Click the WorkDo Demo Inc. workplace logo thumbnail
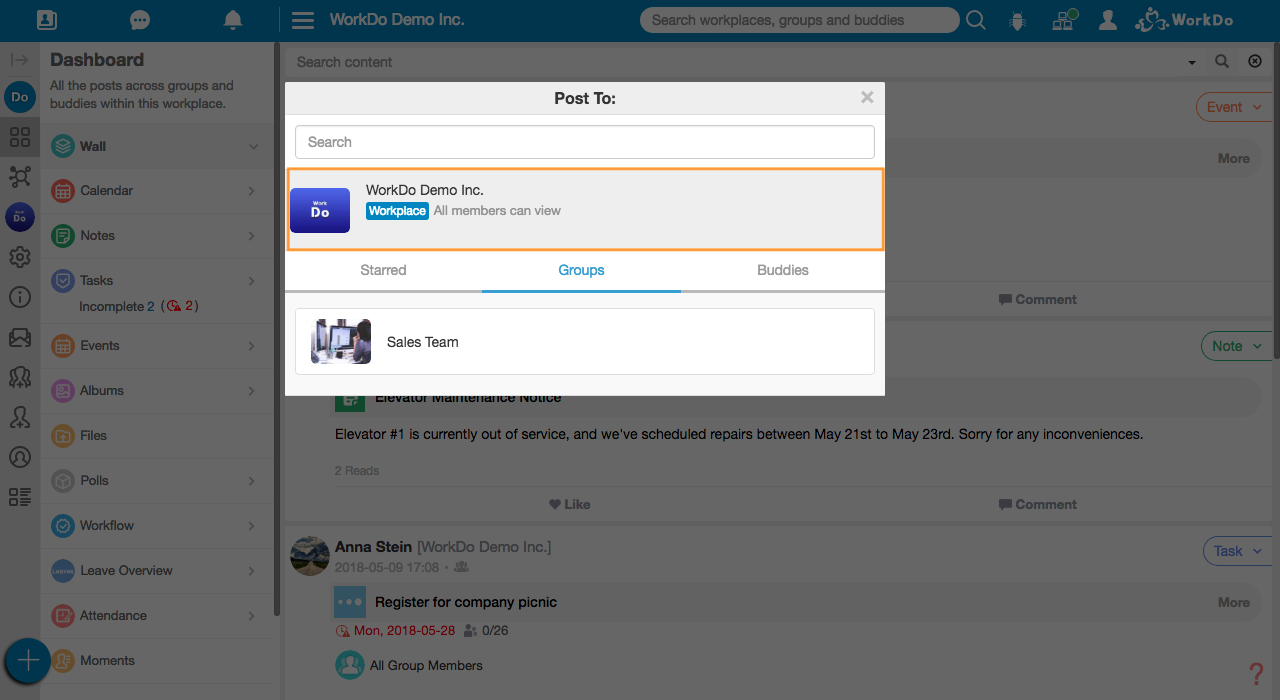Viewport: 1280px width, 700px height. (320, 210)
